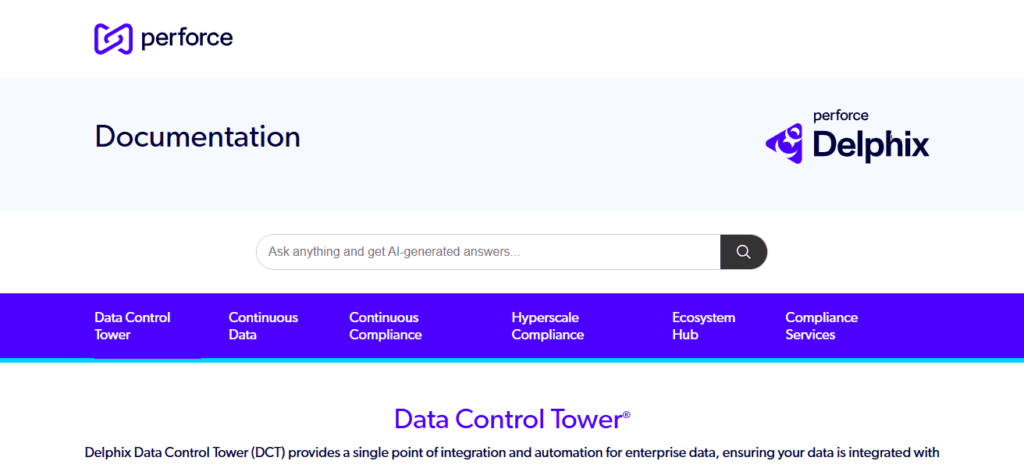Screen dimensions: 1024x468
Task: Click the Documentation heading
Action: tap(197, 136)
